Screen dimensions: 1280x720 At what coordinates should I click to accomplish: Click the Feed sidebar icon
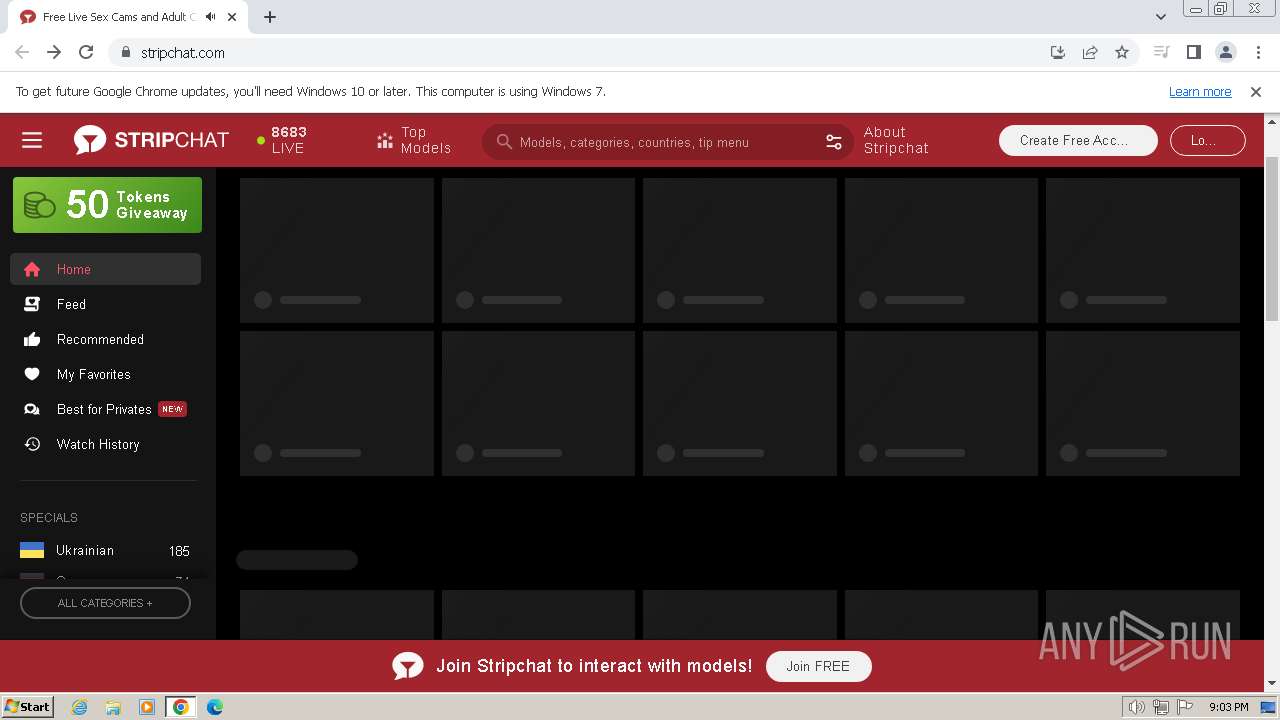32,304
